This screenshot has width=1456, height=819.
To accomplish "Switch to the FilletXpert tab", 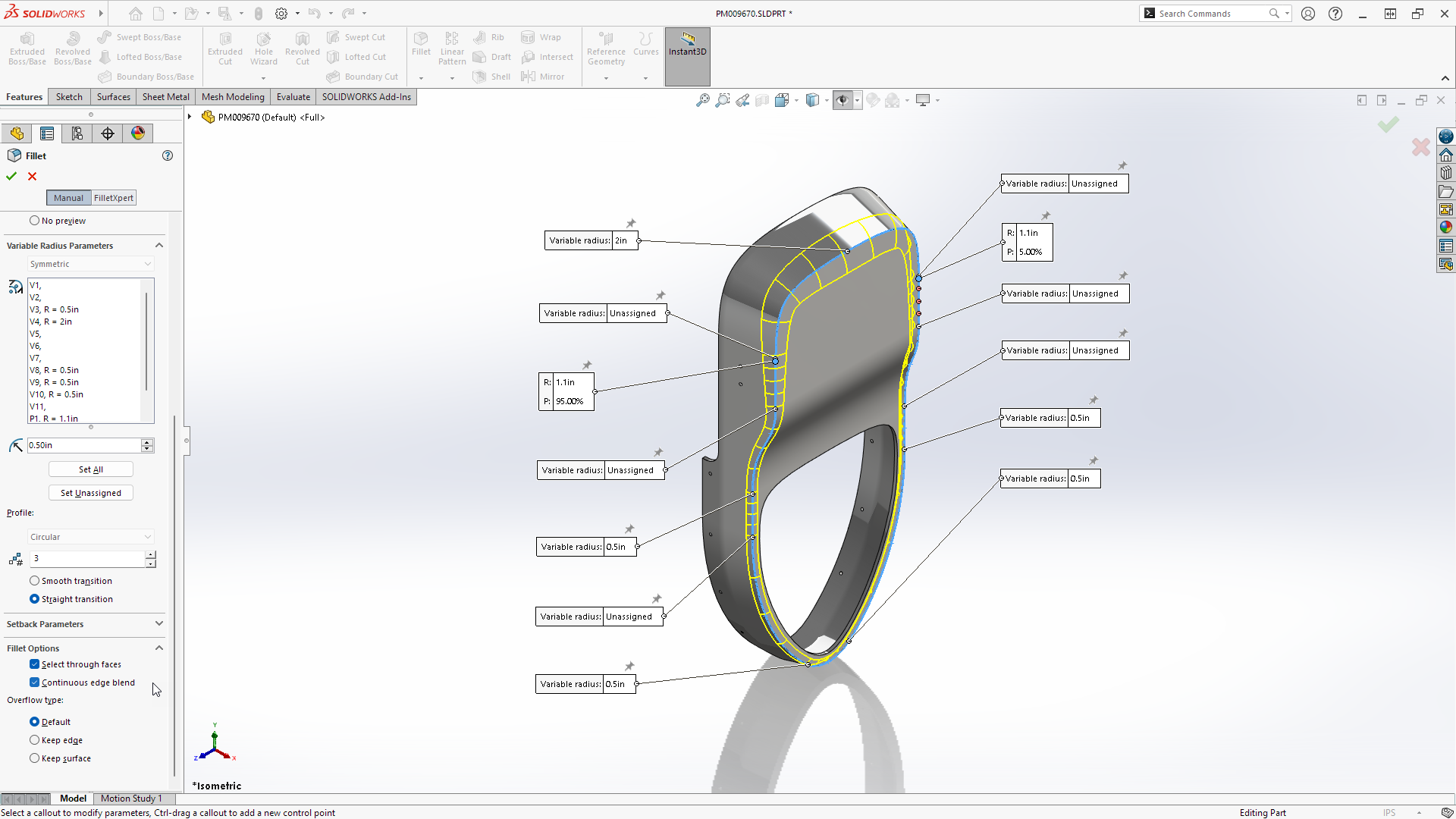I will click(113, 197).
